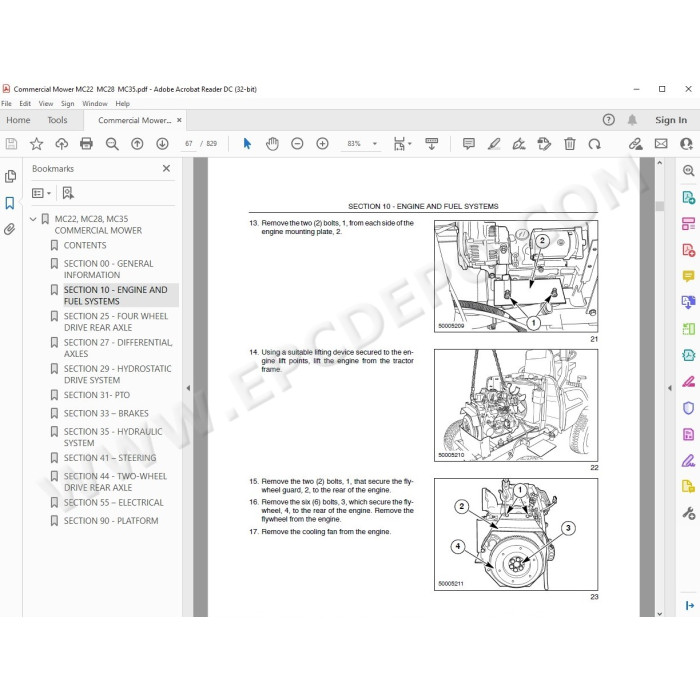Open Protect shield tool in right pane

click(x=688, y=408)
